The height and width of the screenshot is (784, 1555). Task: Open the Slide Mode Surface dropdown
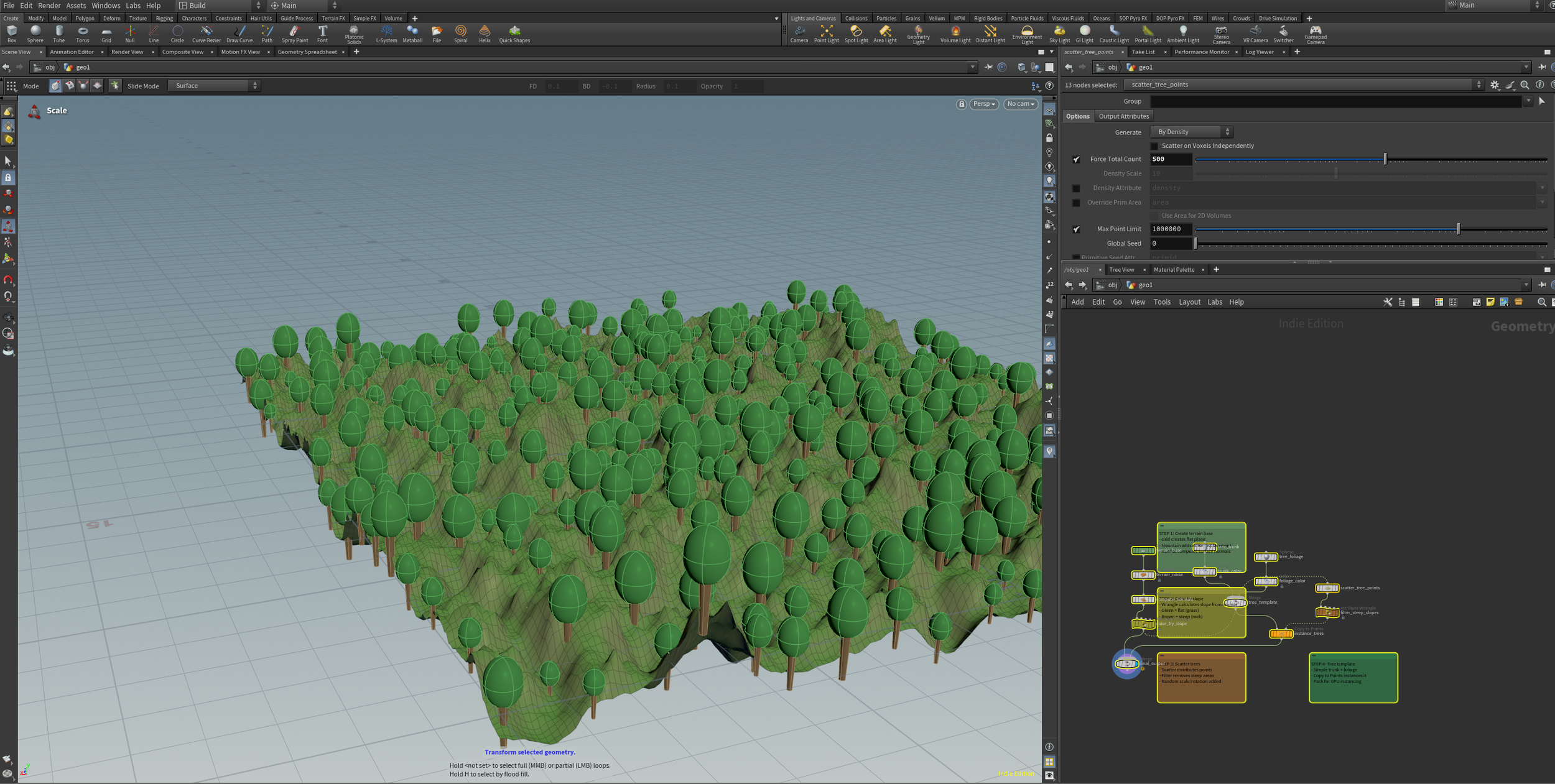[215, 86]
